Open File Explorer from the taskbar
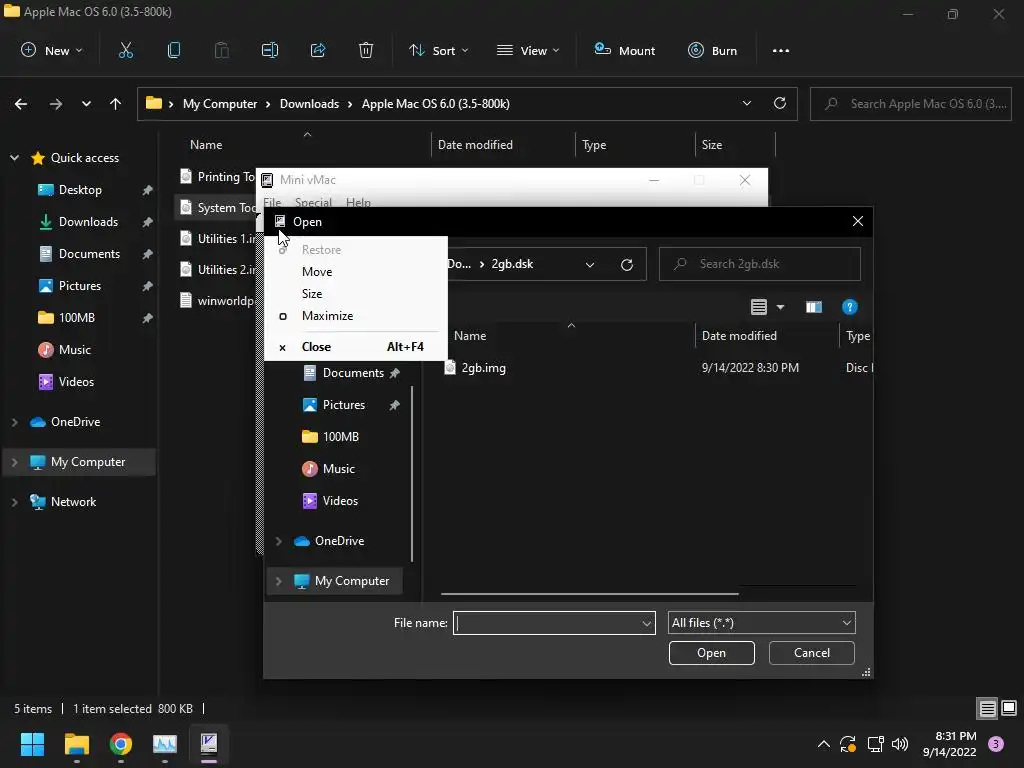This screenshot has width=1024, height=768. click(76, 744)
